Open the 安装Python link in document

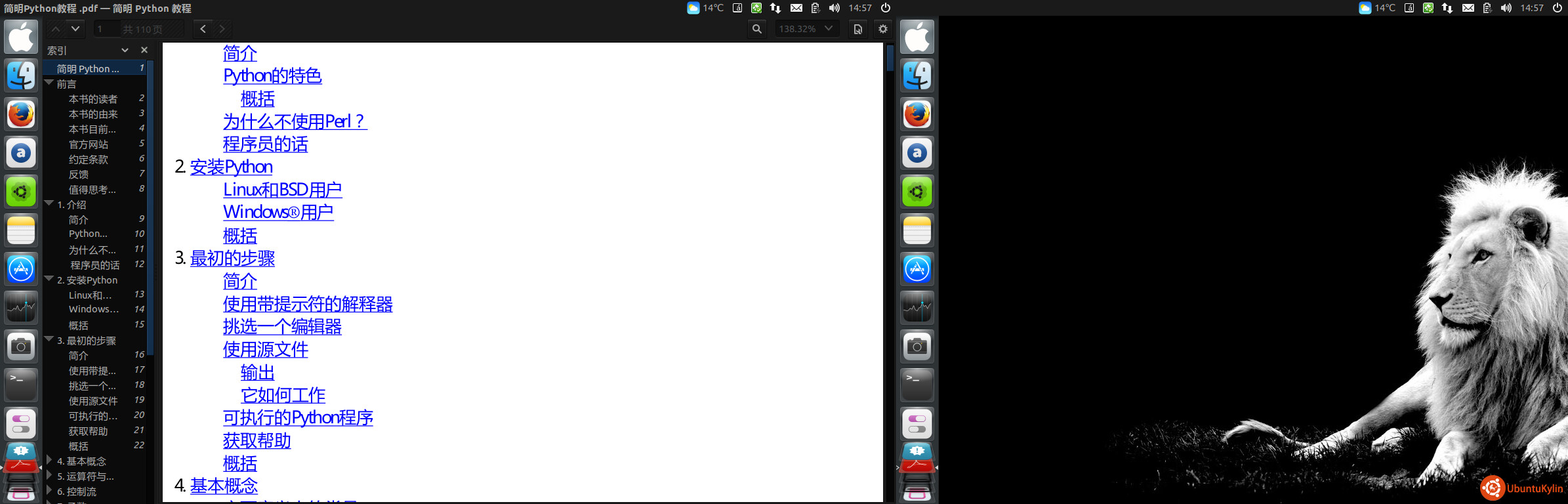coord(231,167)
